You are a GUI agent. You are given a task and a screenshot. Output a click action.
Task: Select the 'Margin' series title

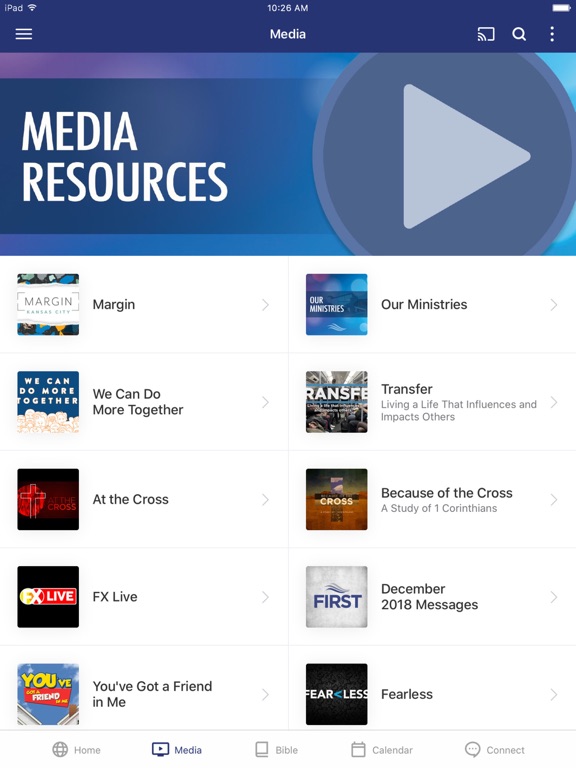point(114,305)
